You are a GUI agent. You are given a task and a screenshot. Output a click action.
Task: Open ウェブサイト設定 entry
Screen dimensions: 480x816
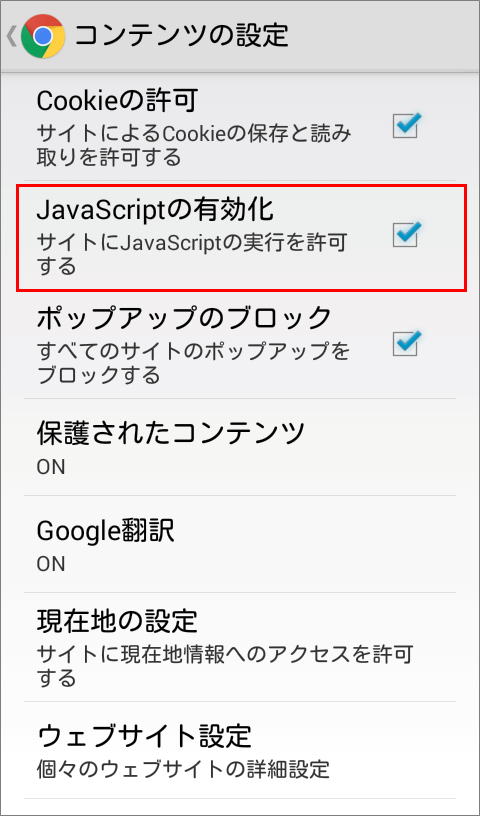pyautogui.click(x=240, y=750)
